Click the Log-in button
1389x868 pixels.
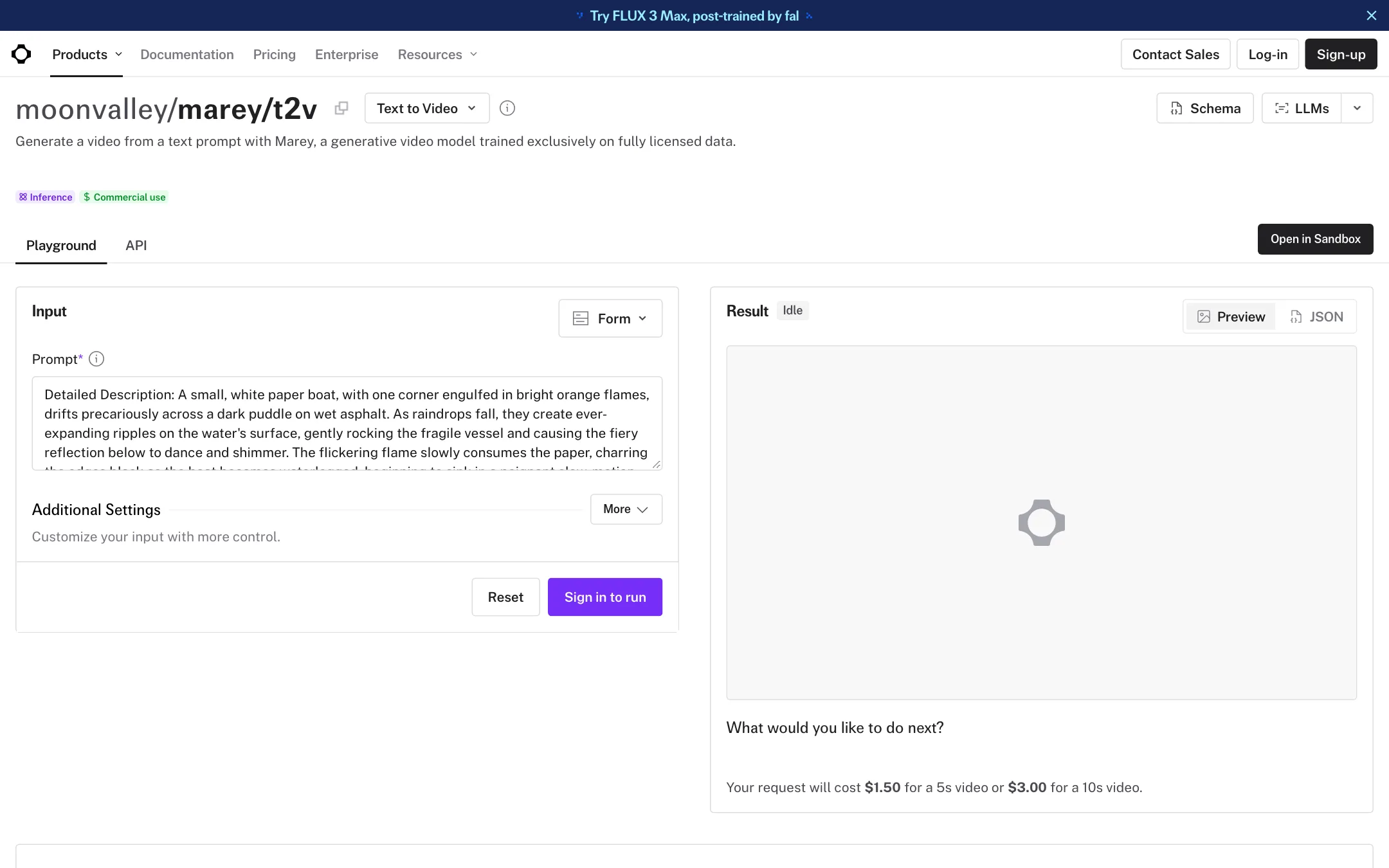tap(1268, 55)
